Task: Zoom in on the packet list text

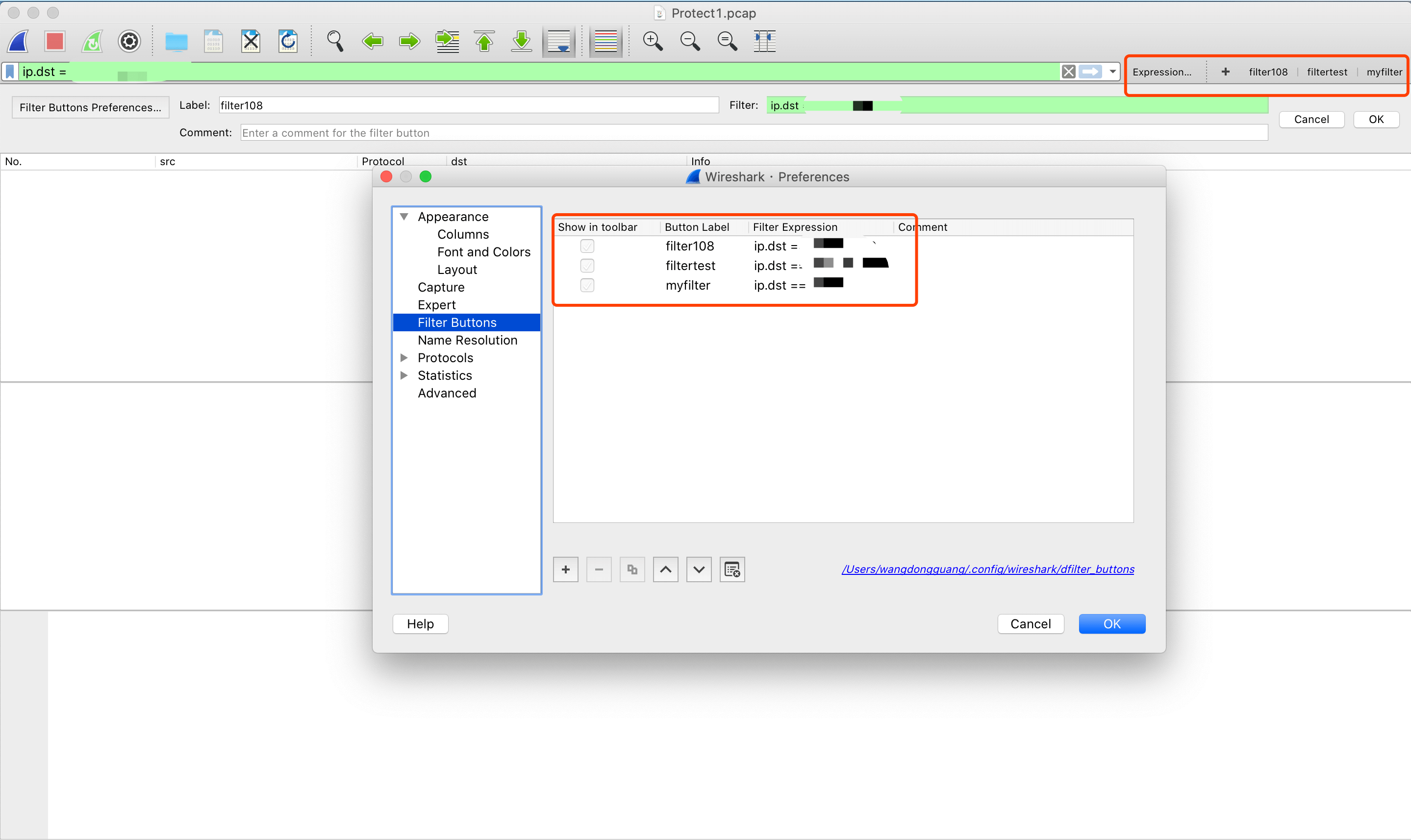Action: tap(653, 41)
